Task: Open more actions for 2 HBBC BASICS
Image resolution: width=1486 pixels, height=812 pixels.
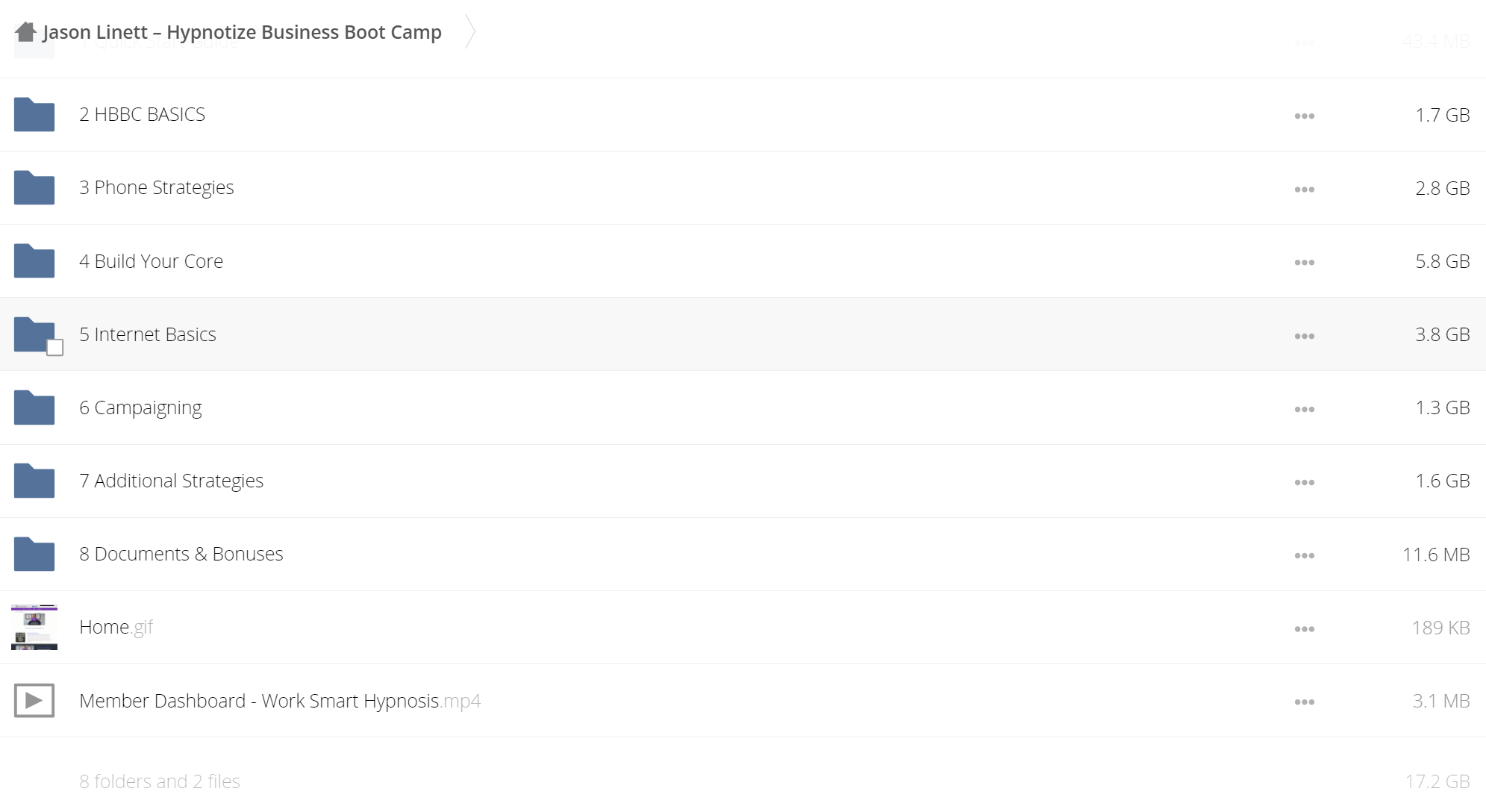Action: 1305,116
